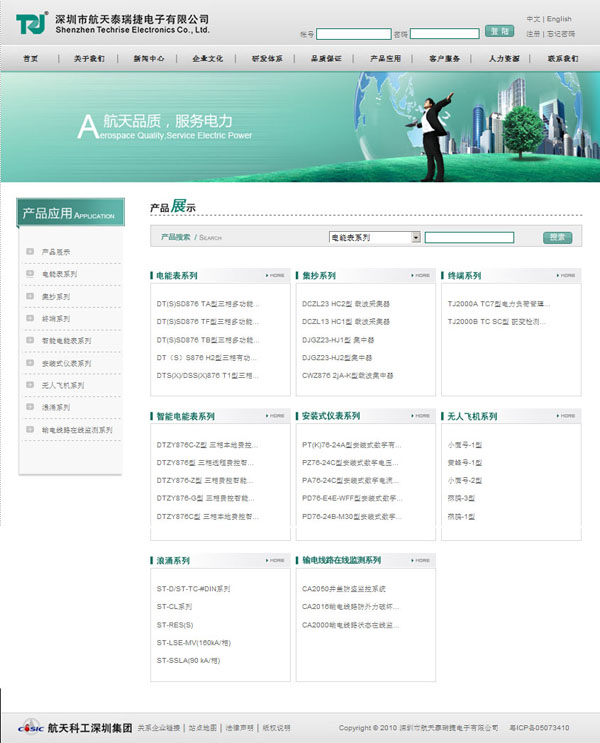Image resolution: width=600 pixels, height=743 pixels.
Task: Click the 站点地图 footer link
Action: [x=202, y=727]
